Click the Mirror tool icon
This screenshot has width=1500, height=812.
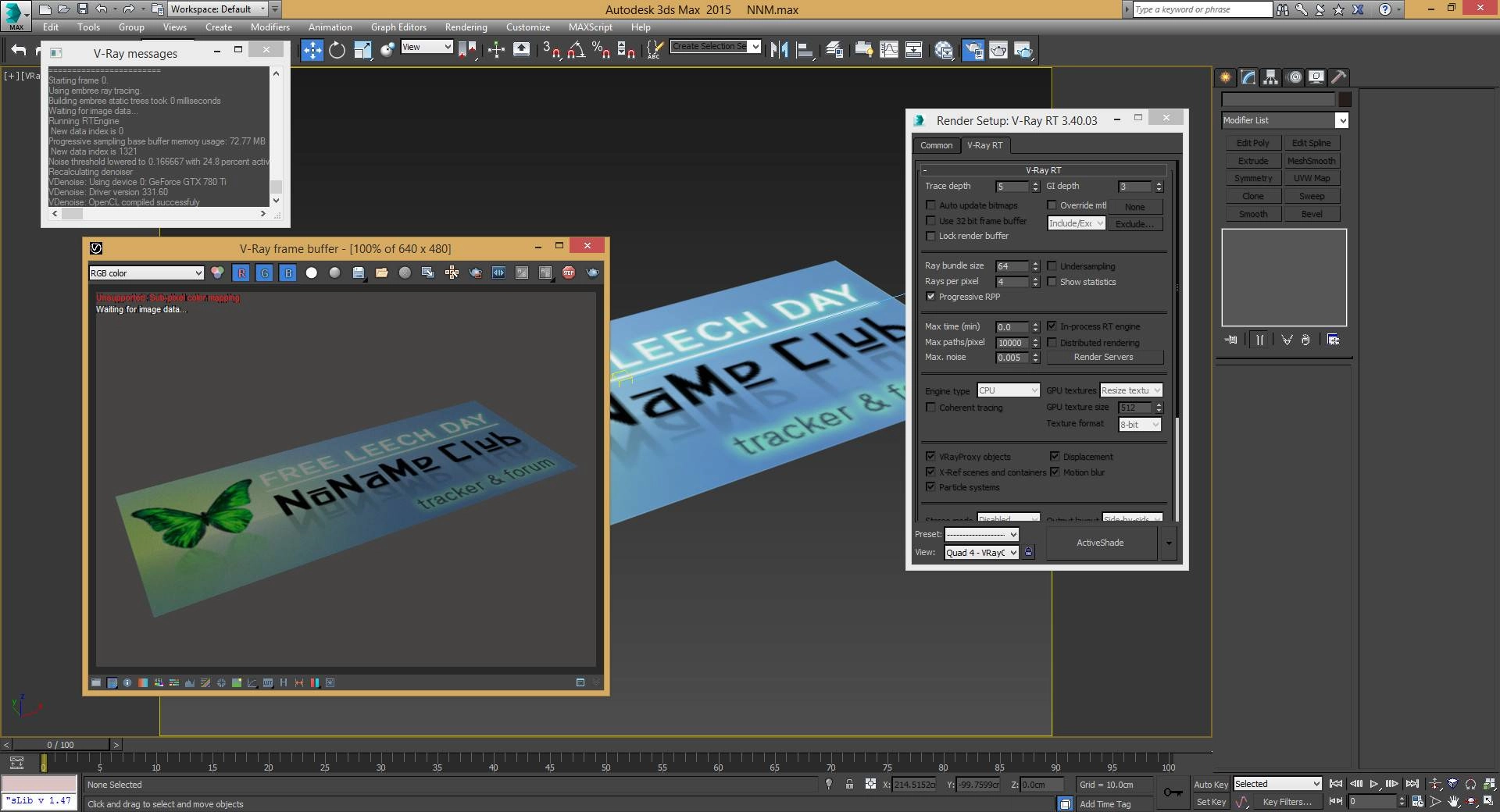(779, 50)
